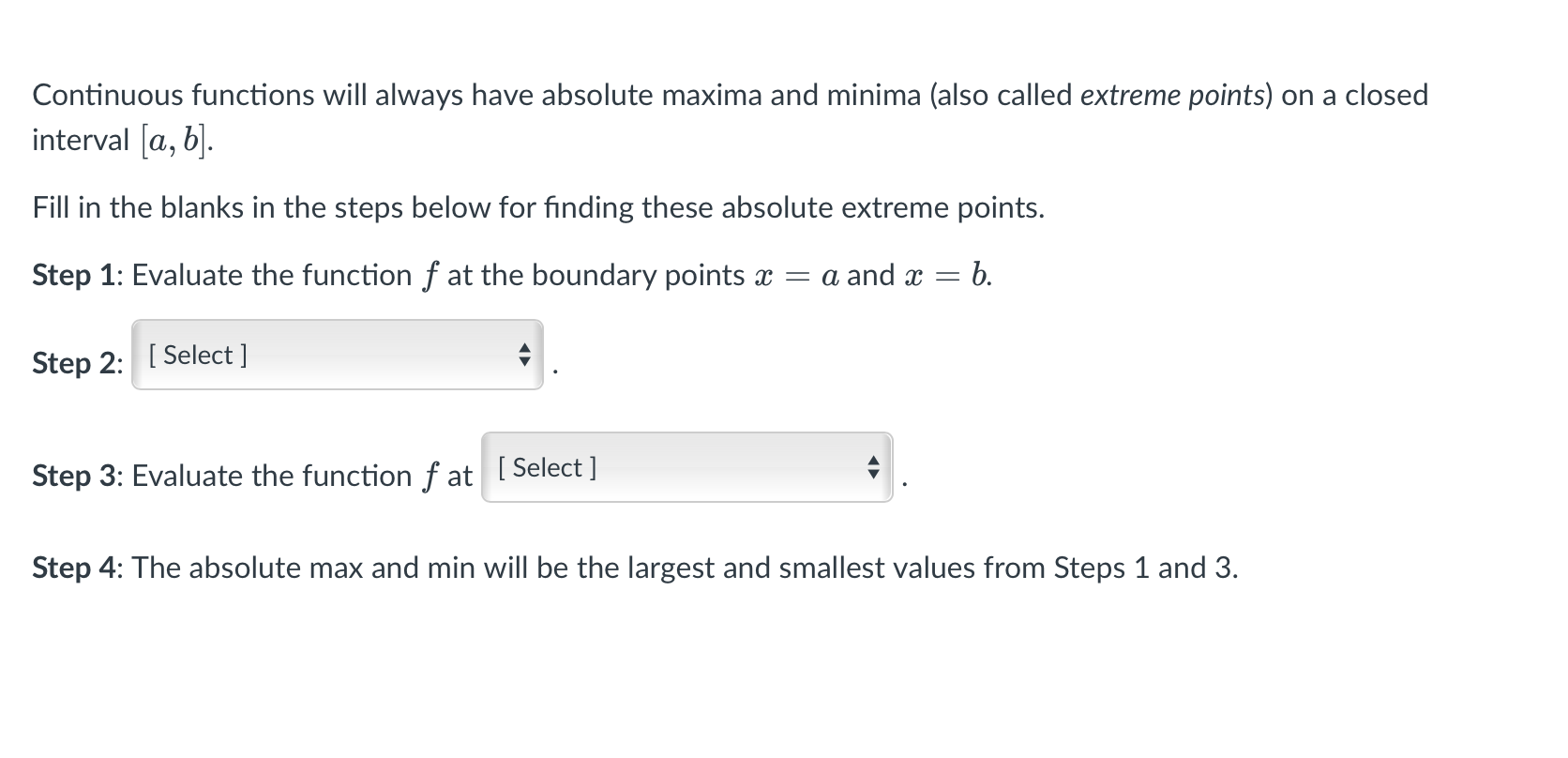This screenshot has height=758, width=1568.
Task: Click the bold Step 3 label
Action: tap(75, 476)
